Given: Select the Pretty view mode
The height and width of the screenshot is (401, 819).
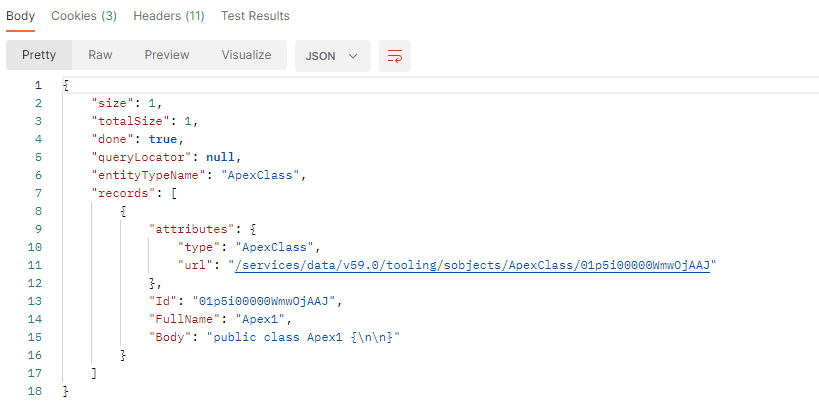Looking at the screenshot, I should tap(39, 55).
